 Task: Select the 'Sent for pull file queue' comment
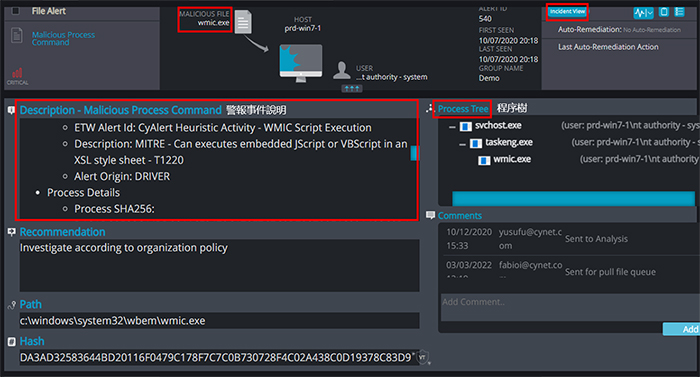click(x=610, y=272)
